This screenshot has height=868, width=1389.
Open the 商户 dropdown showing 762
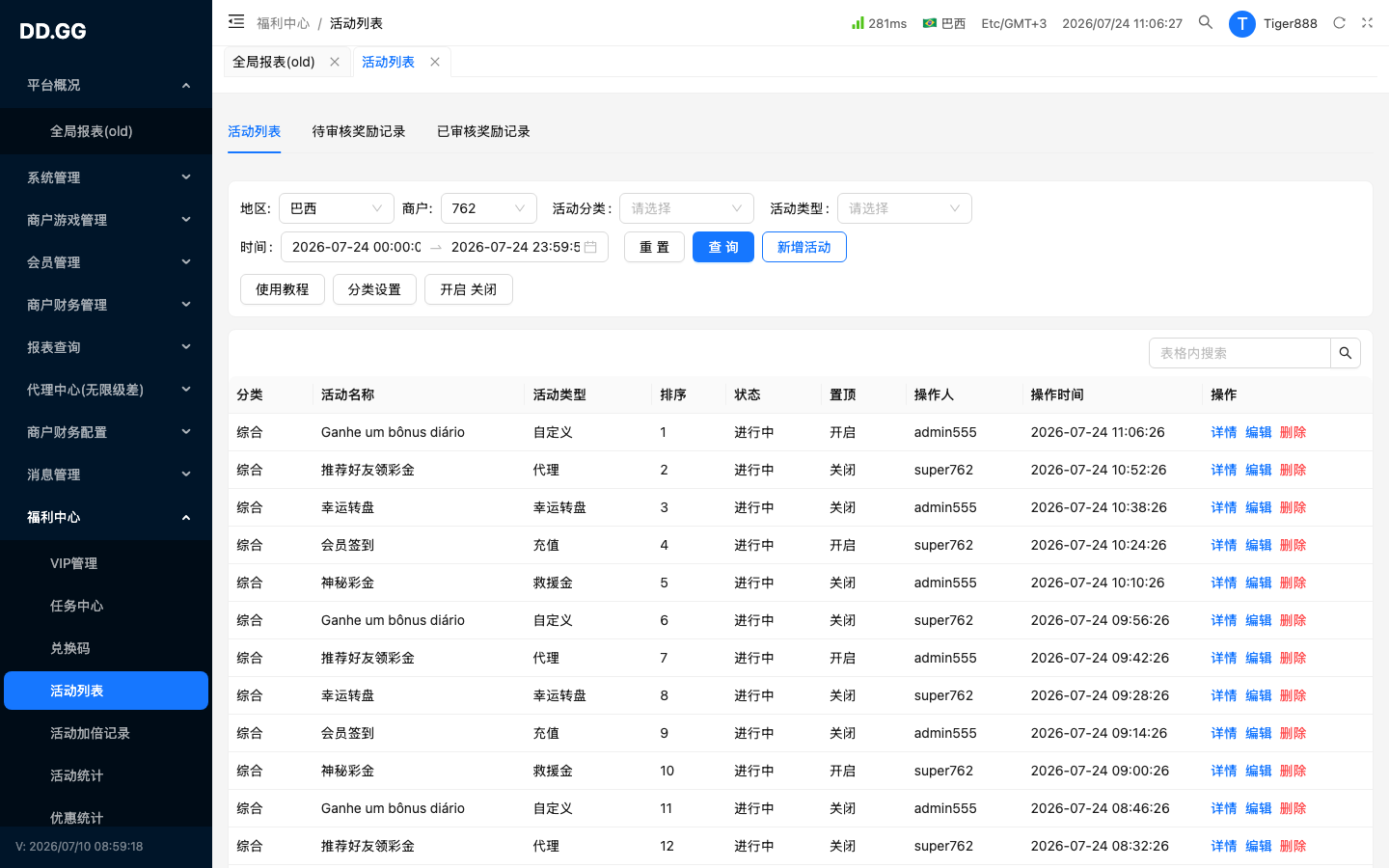coord(489,208)
